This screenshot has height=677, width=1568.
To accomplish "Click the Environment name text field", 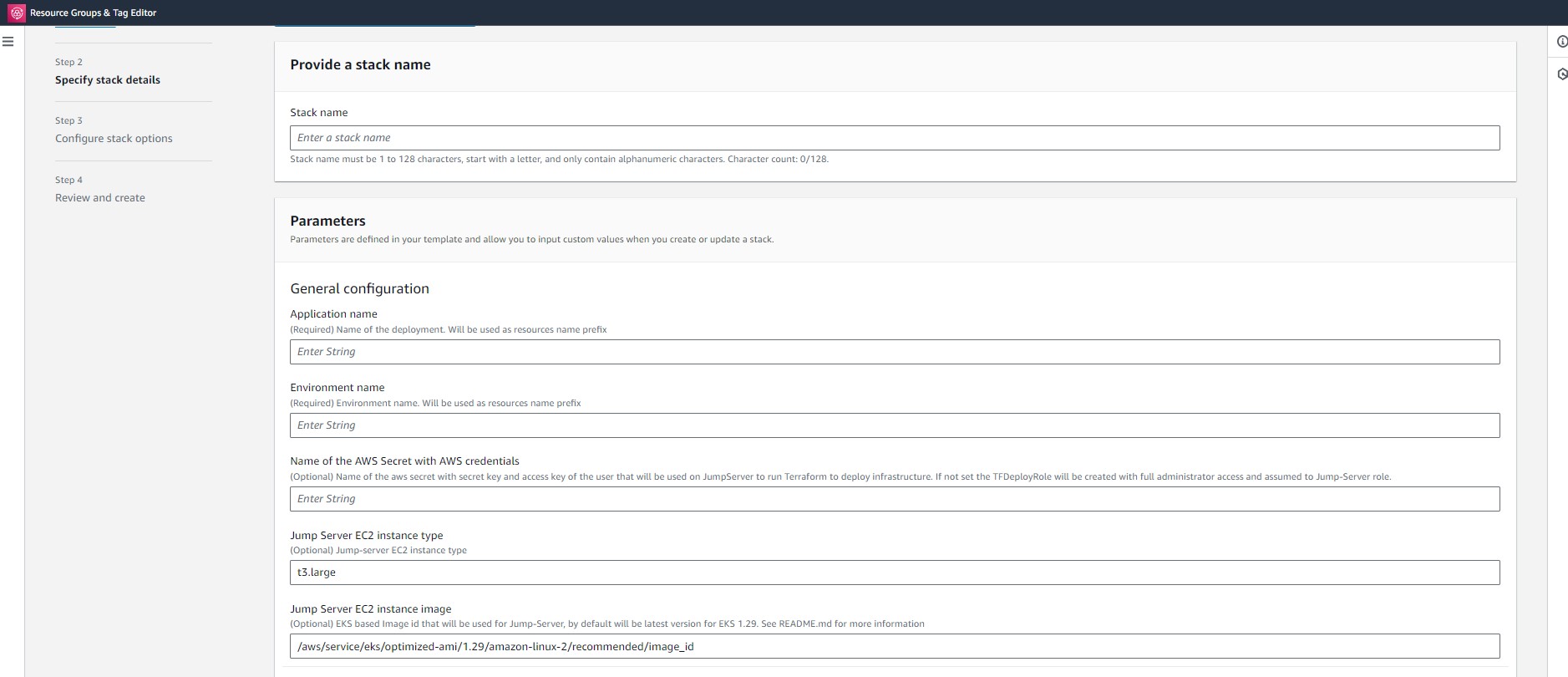I will 895,425.
